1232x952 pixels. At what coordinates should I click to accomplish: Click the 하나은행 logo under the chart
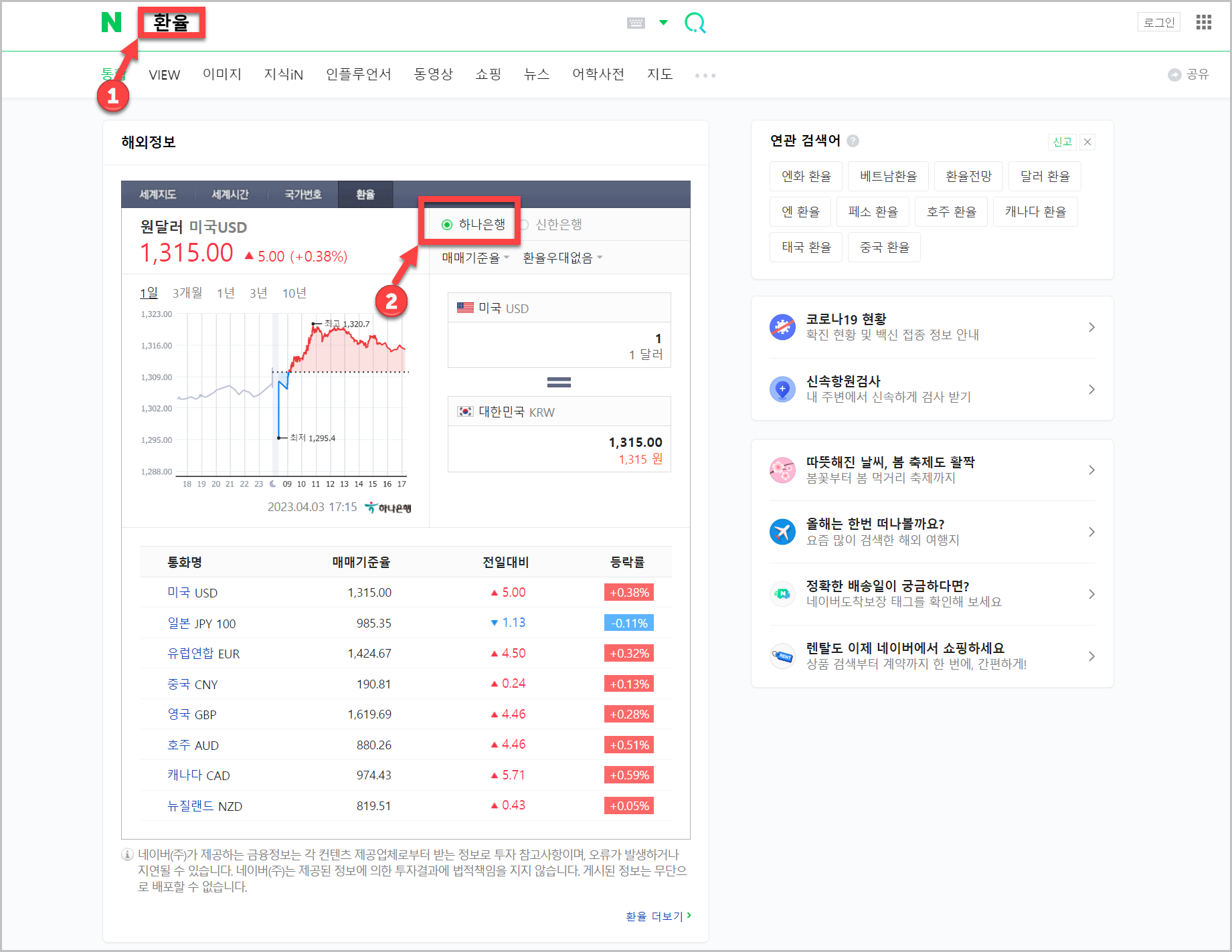388,508
